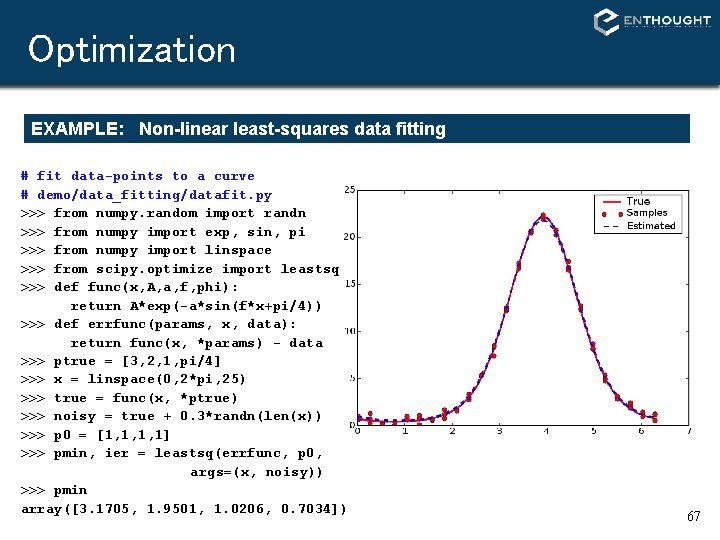Click the 'Estimated' legend entry in plot
720x540 pixels.
coord(651,226)
